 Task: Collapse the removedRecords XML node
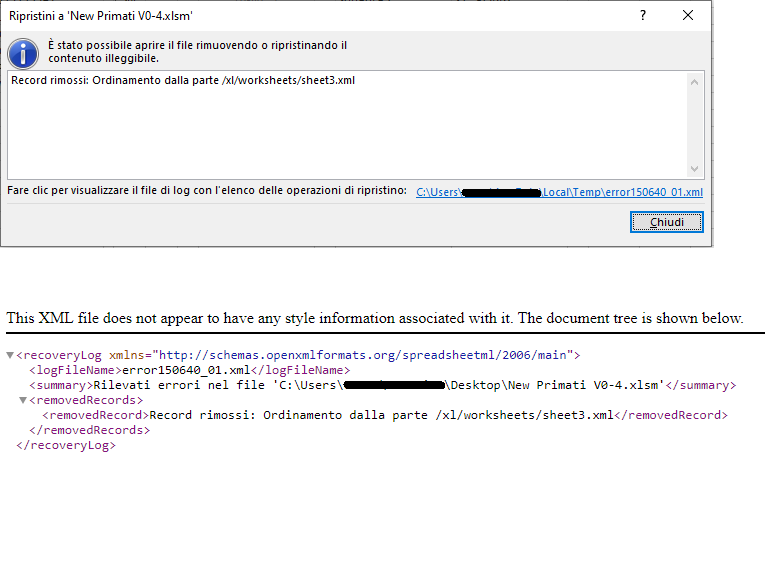point(23,400)
